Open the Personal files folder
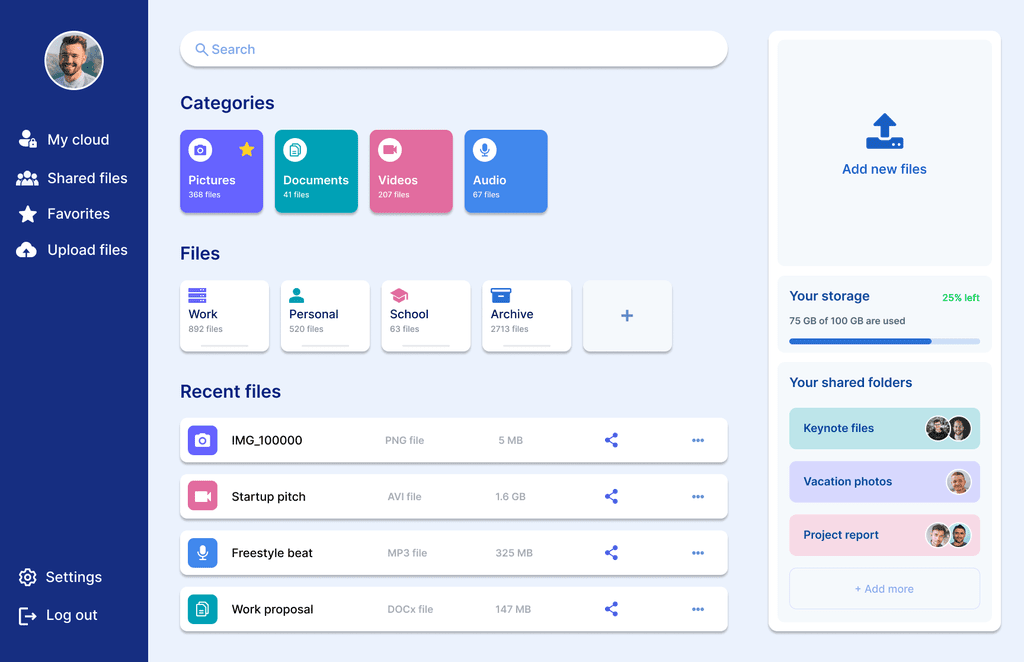 [325, 316]
